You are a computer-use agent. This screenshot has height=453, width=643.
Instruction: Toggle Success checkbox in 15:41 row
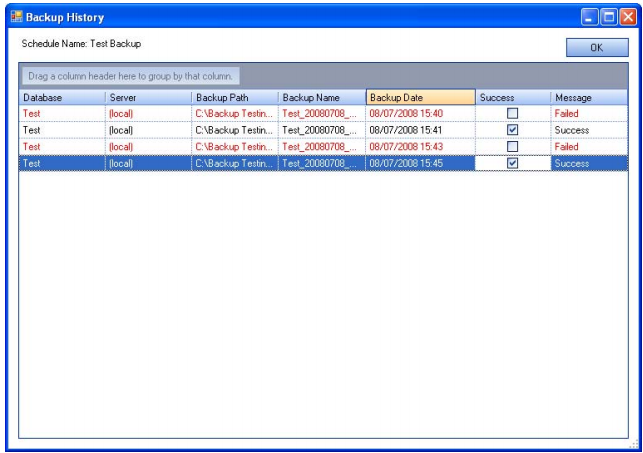(513, 130)
